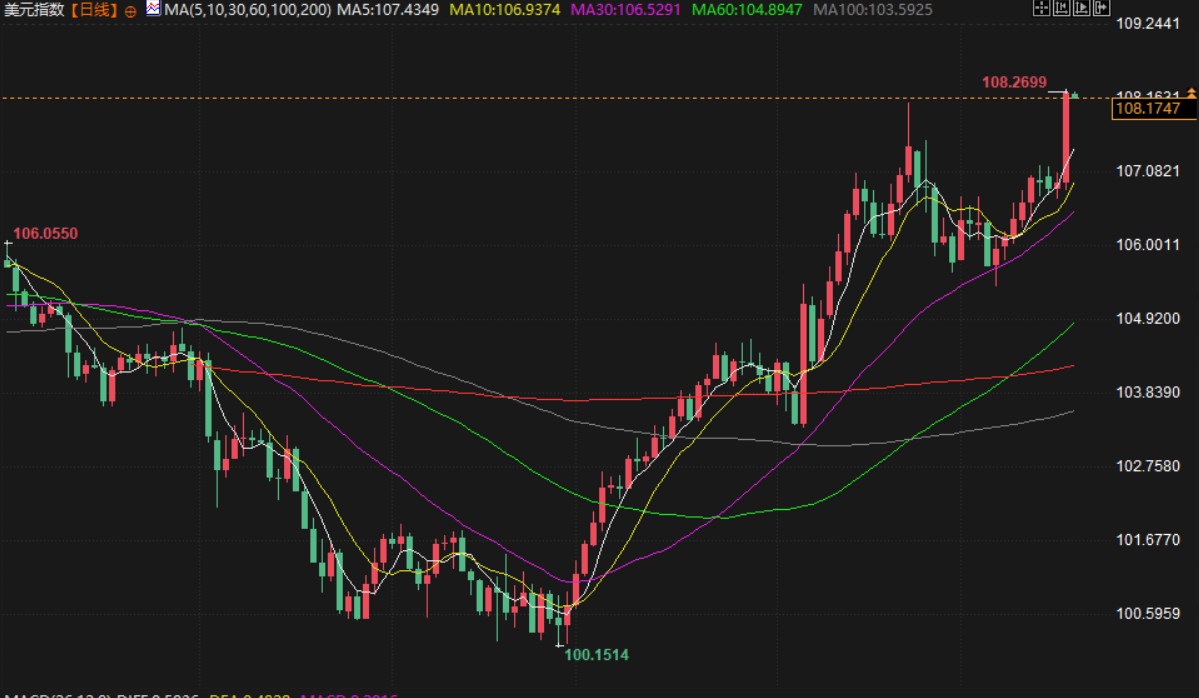The image size is (1199, 698).
Task: Click the orange alert arrow on price axis
Action: (x=1191, y=93)
